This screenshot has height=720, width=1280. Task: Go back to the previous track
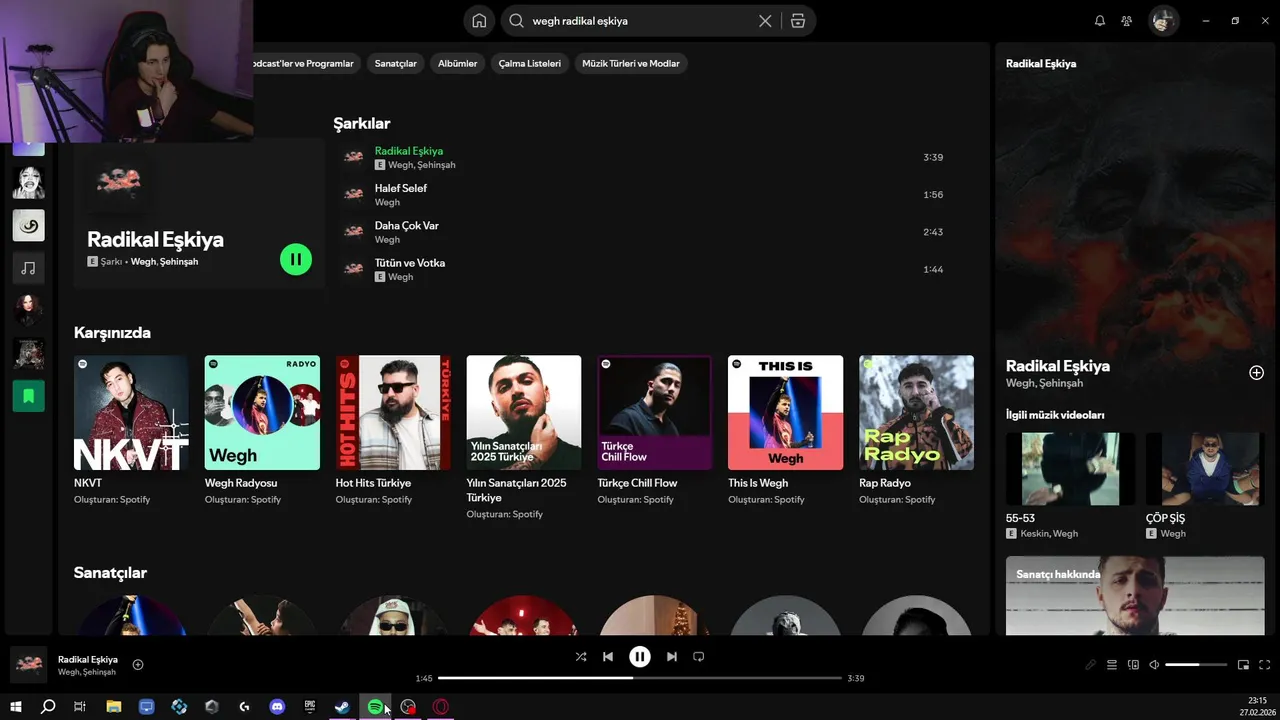point(608,657)
